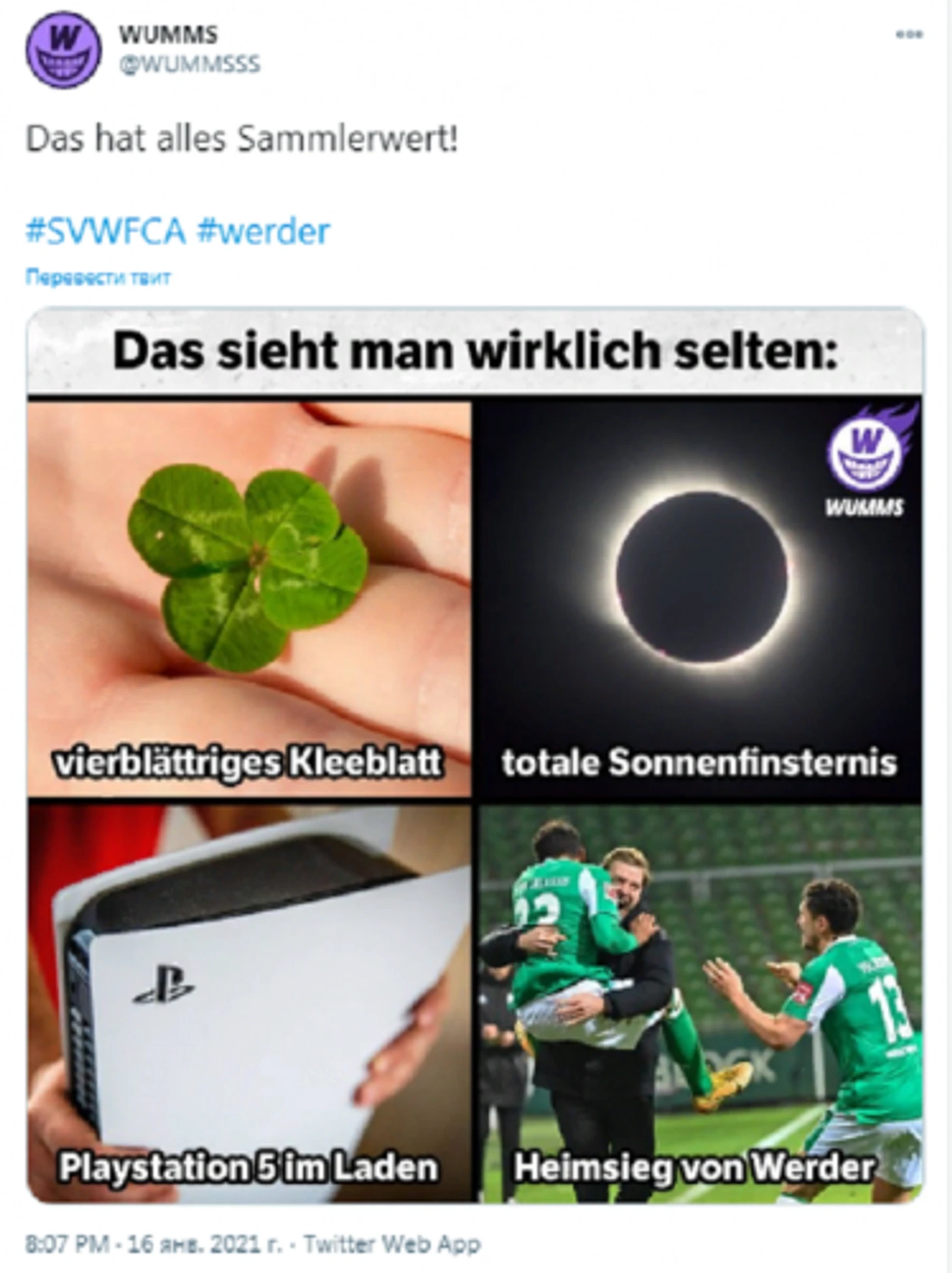
Task: Click the WUMMS purple profile avatar
Action: point(63,50)
